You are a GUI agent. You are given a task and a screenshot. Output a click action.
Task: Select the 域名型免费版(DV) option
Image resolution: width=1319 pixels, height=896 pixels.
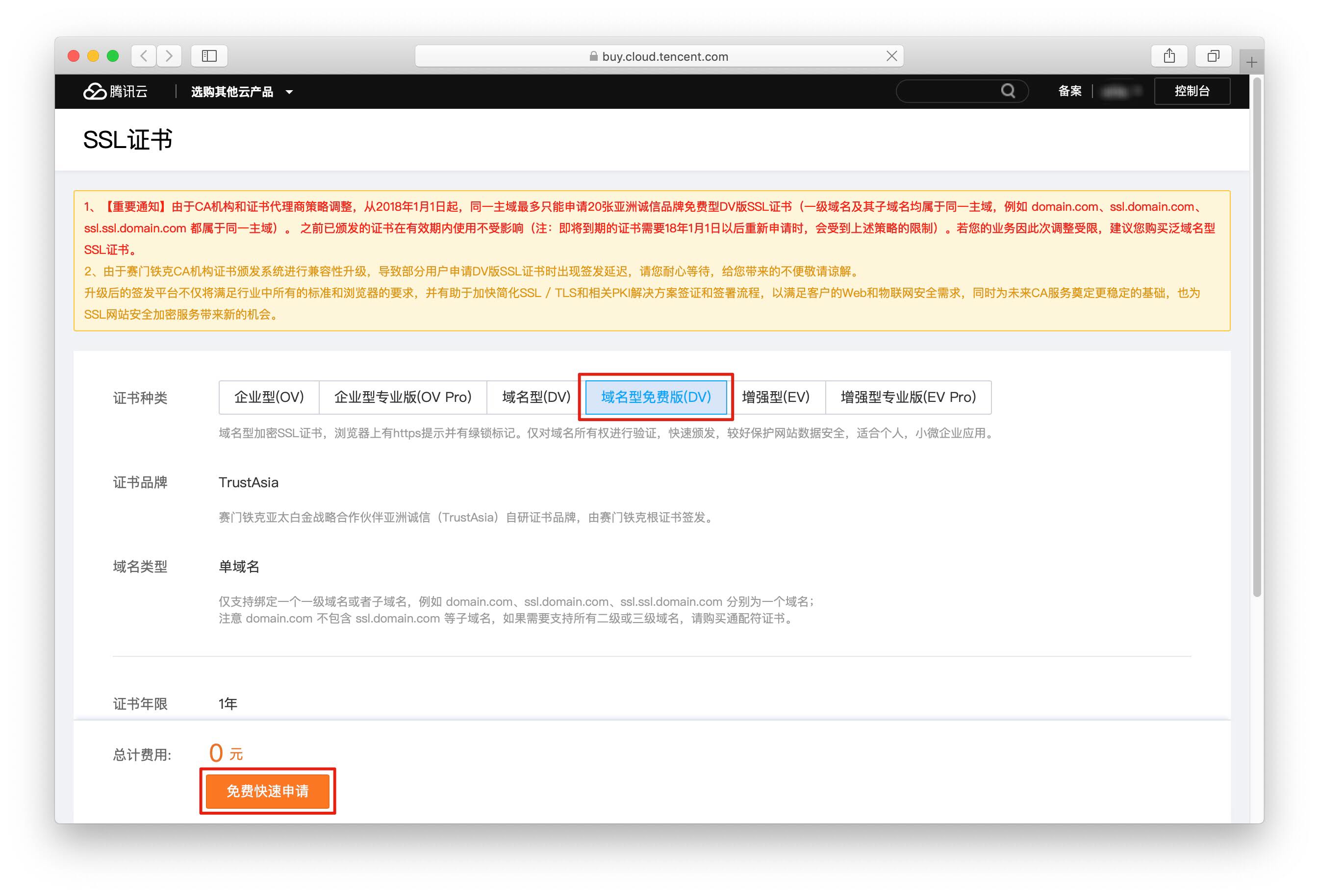pyautogui.click(x=656, y=397)
